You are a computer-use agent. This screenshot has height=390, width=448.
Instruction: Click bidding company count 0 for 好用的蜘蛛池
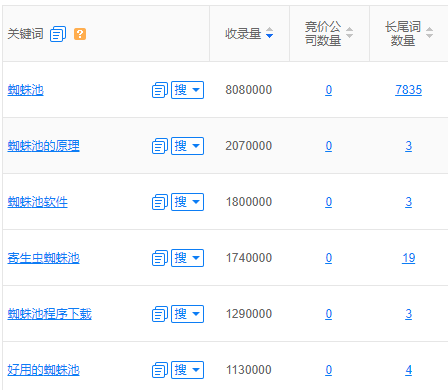(329, 370)
